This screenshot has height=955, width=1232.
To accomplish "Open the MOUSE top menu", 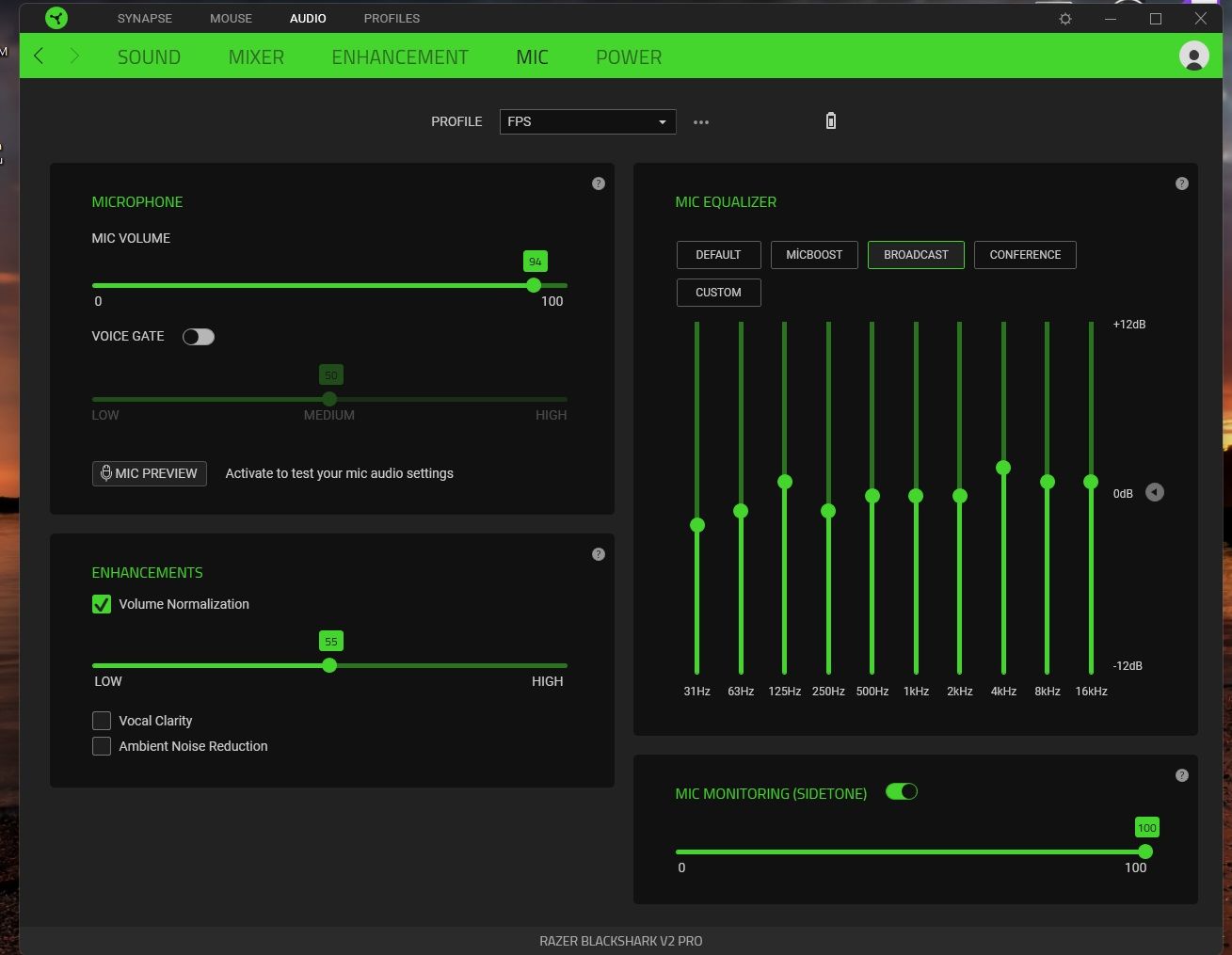I will tap(231, 18).
